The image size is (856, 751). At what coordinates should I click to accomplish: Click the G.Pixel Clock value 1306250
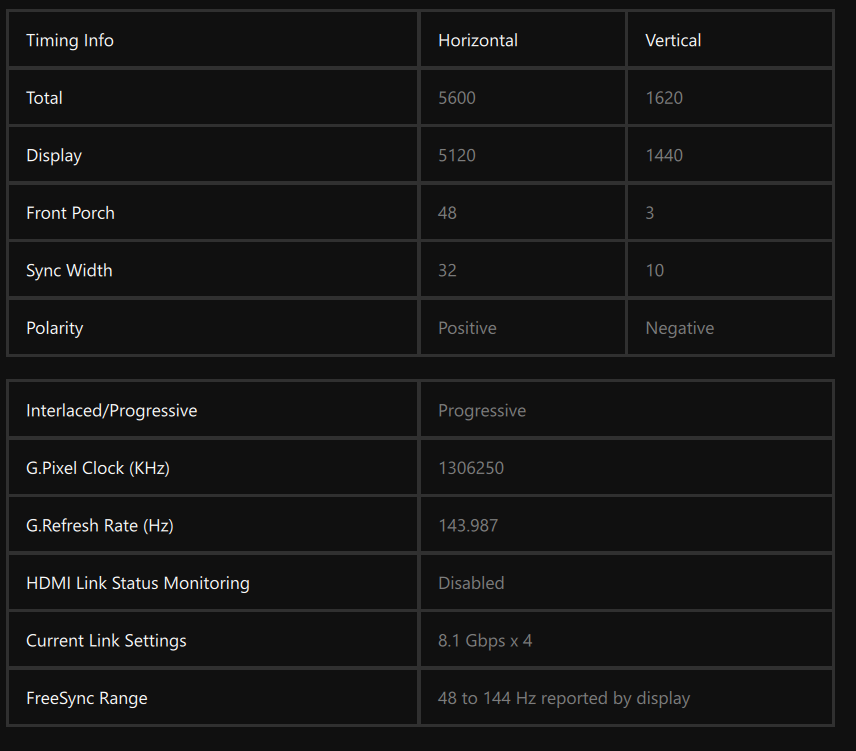(471, 468)
